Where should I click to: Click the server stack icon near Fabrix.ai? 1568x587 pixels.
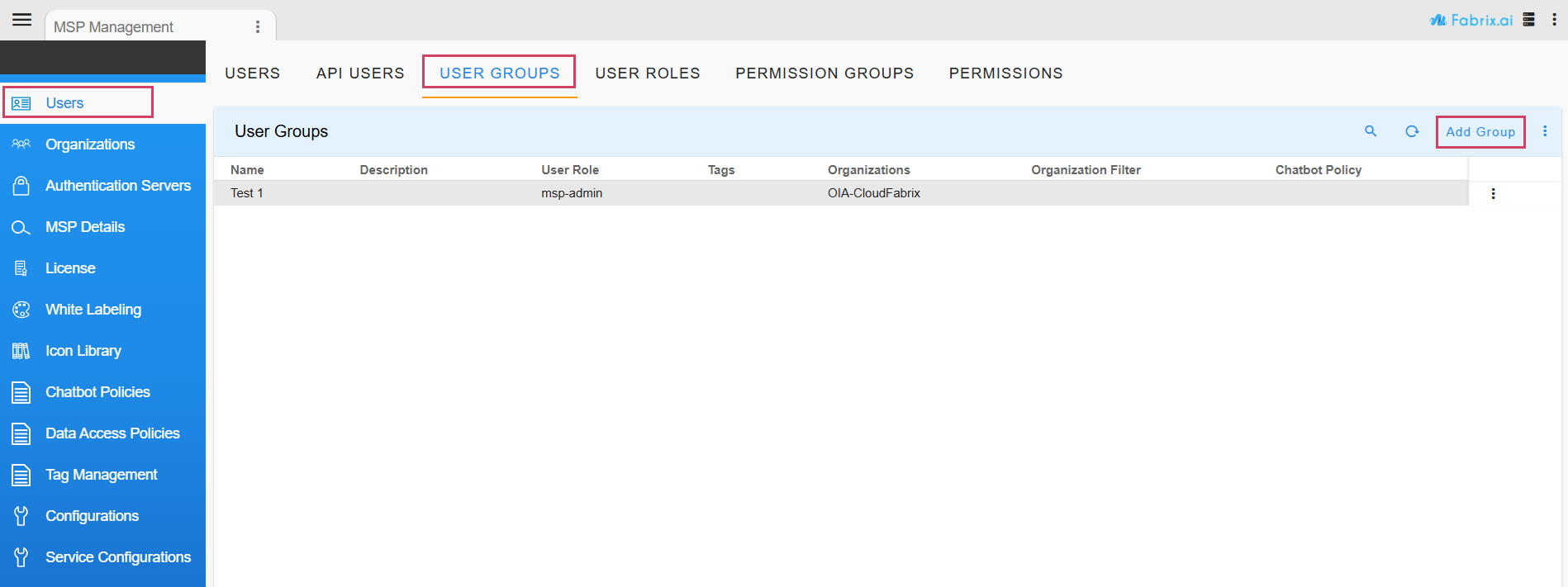coord(1529,20)
